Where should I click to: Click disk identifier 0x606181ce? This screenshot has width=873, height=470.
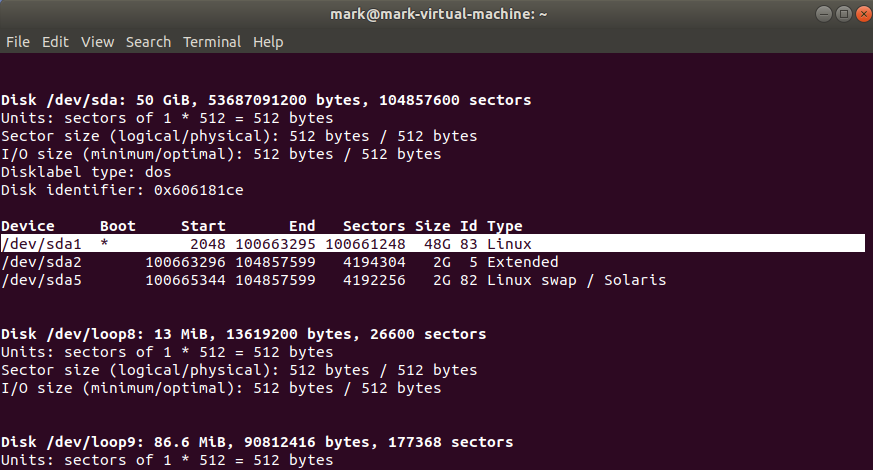pos(199,190)
